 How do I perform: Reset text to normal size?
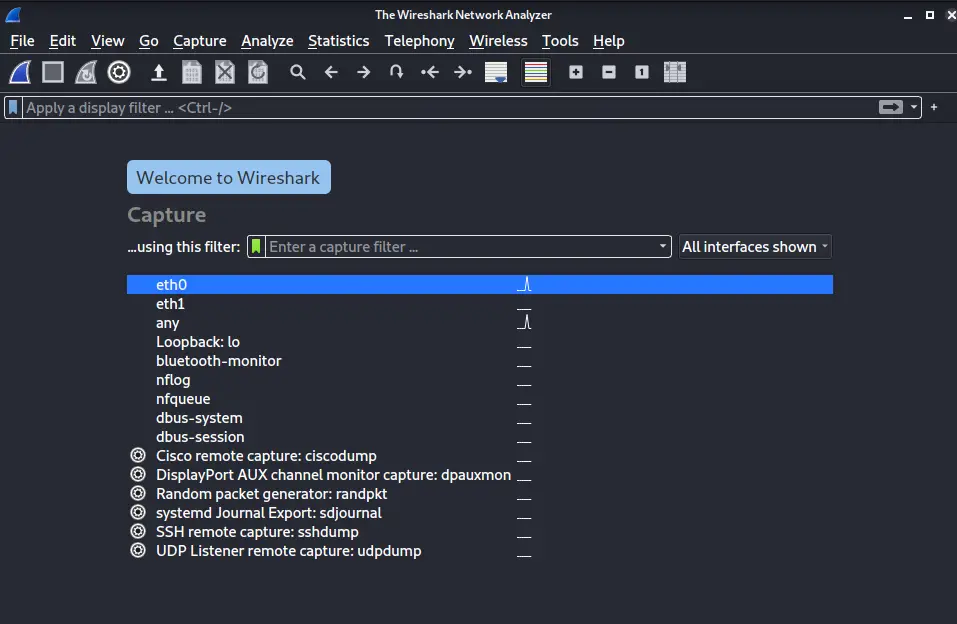(x=641, y=72)
